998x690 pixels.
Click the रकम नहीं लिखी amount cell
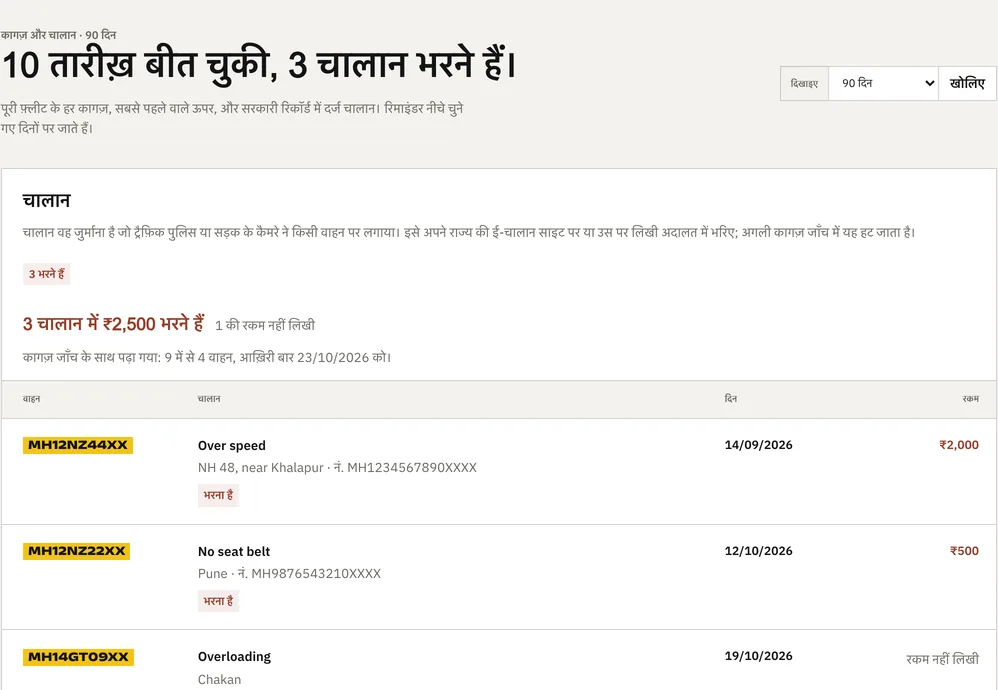943,659
